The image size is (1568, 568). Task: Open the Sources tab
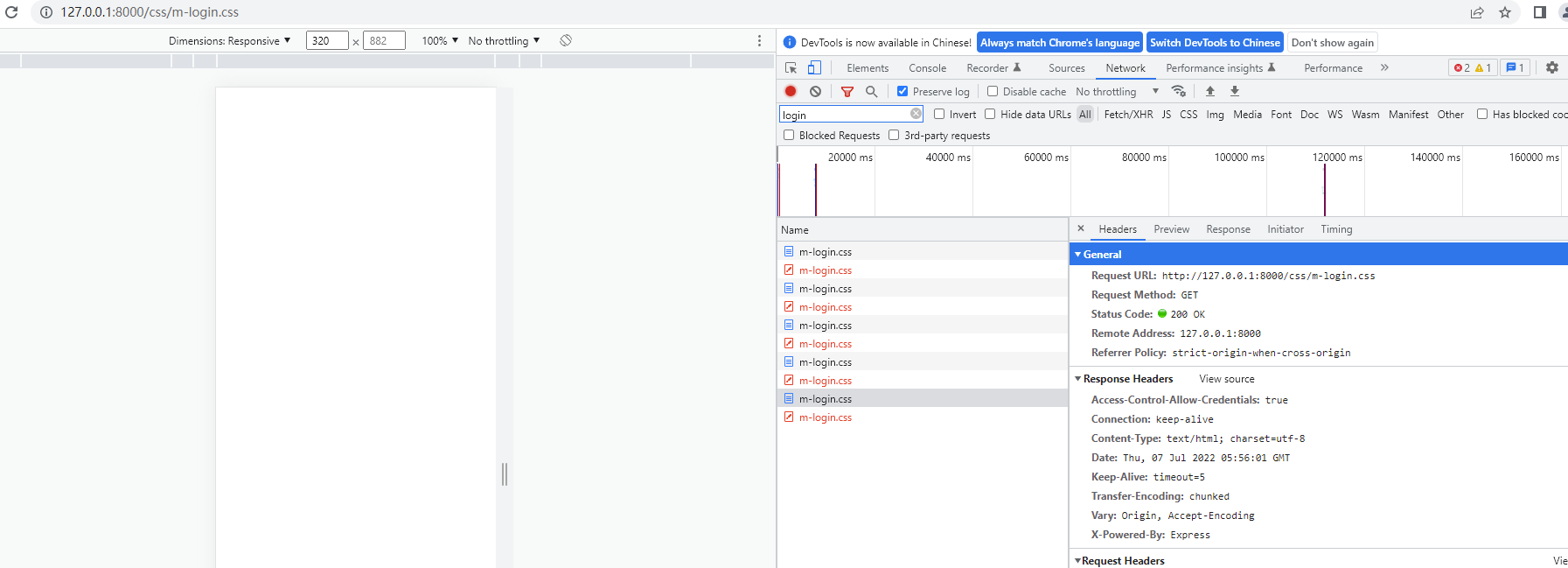point(1067,67)
